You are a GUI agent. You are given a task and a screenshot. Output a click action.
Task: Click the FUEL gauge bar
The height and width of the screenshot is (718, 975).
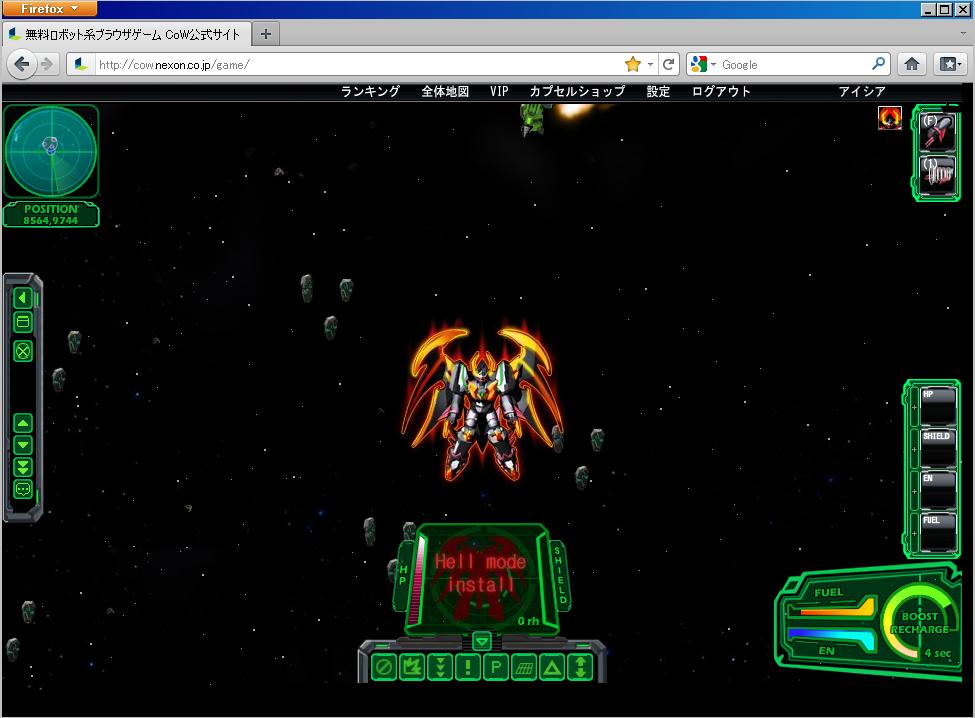832,607
